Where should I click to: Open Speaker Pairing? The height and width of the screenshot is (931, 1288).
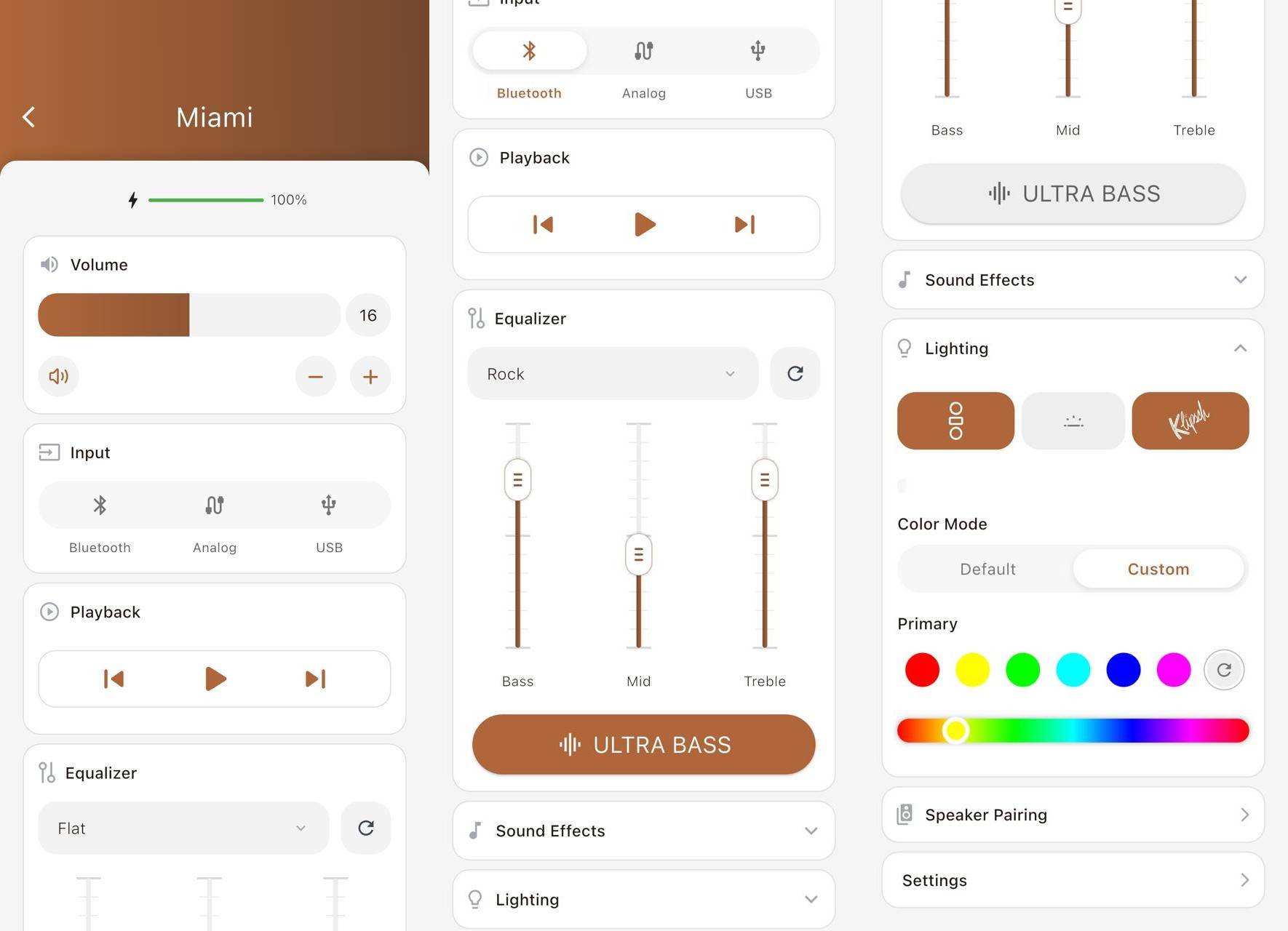(1073, 815)
